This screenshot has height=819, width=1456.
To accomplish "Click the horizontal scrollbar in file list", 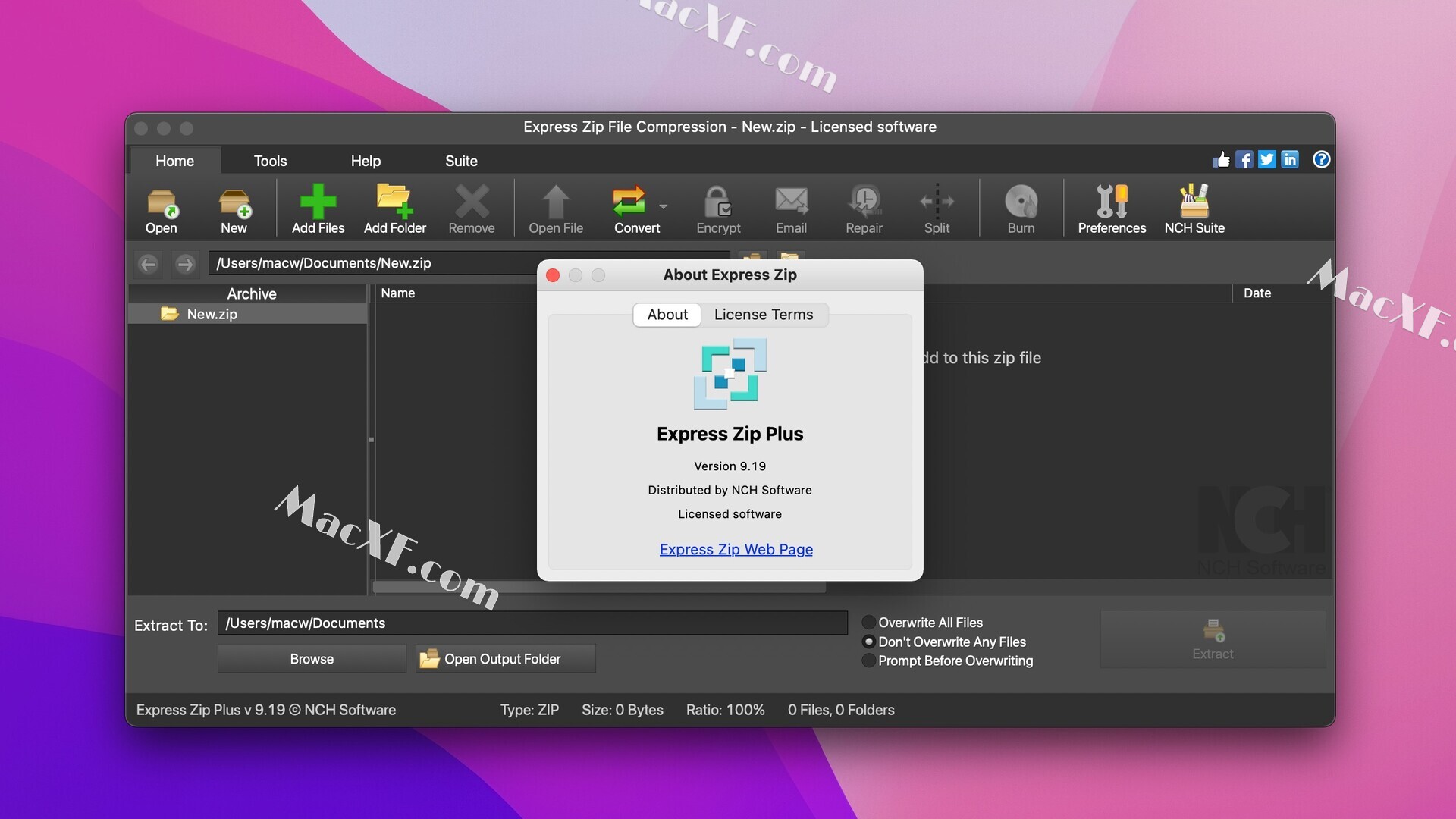I will point(599,587).
